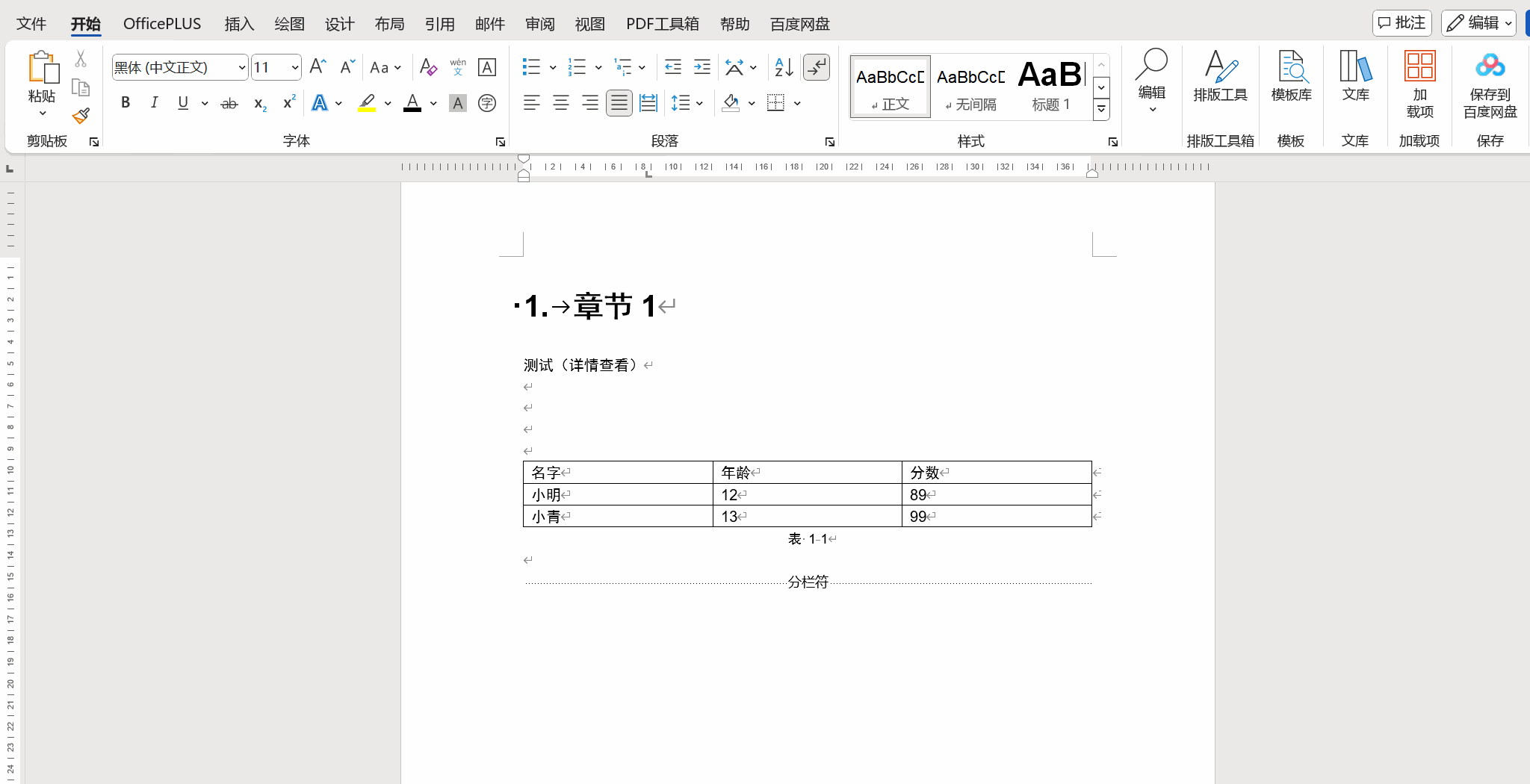Toggle italic formatting

154,103
